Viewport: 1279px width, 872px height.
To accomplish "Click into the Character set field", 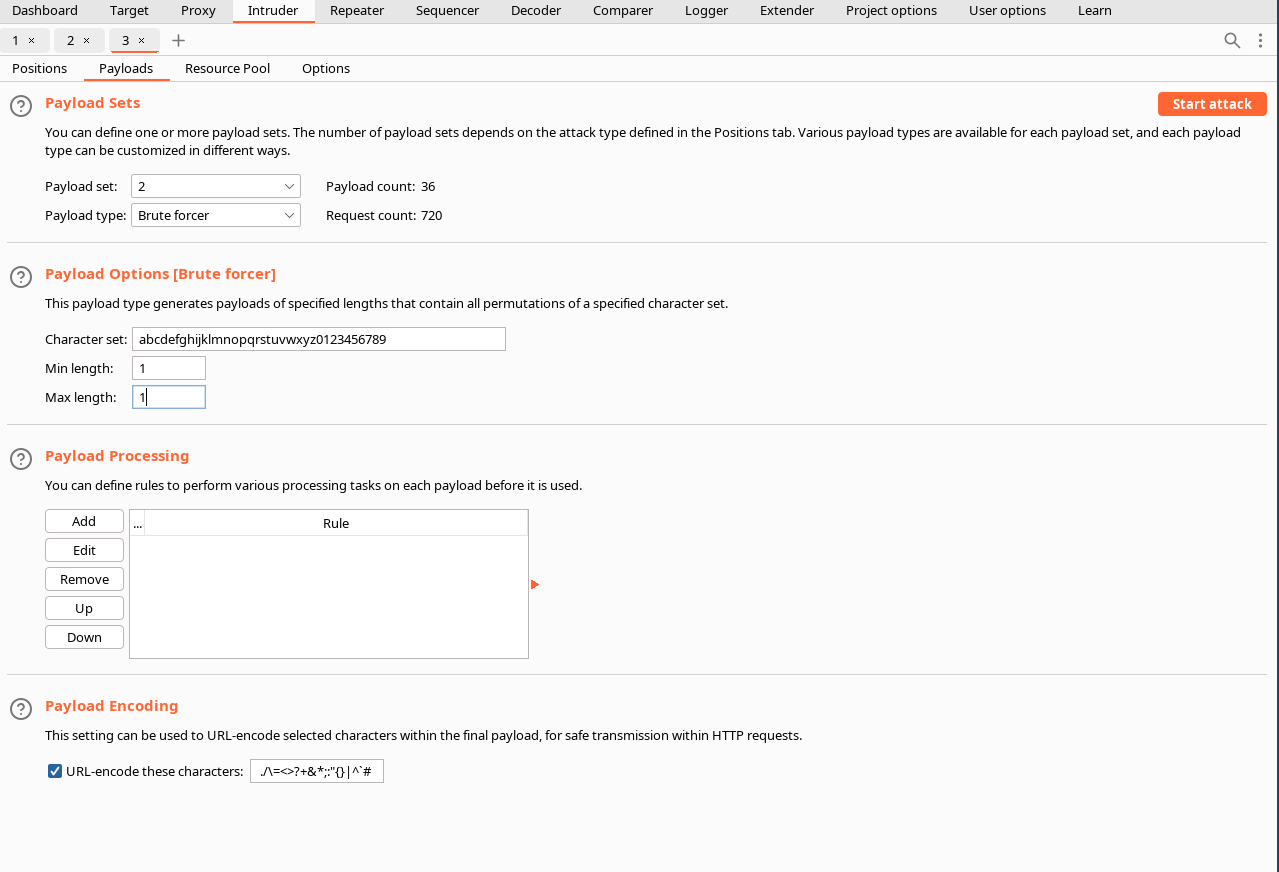I will pyautogui.click(x=319, y=339).
